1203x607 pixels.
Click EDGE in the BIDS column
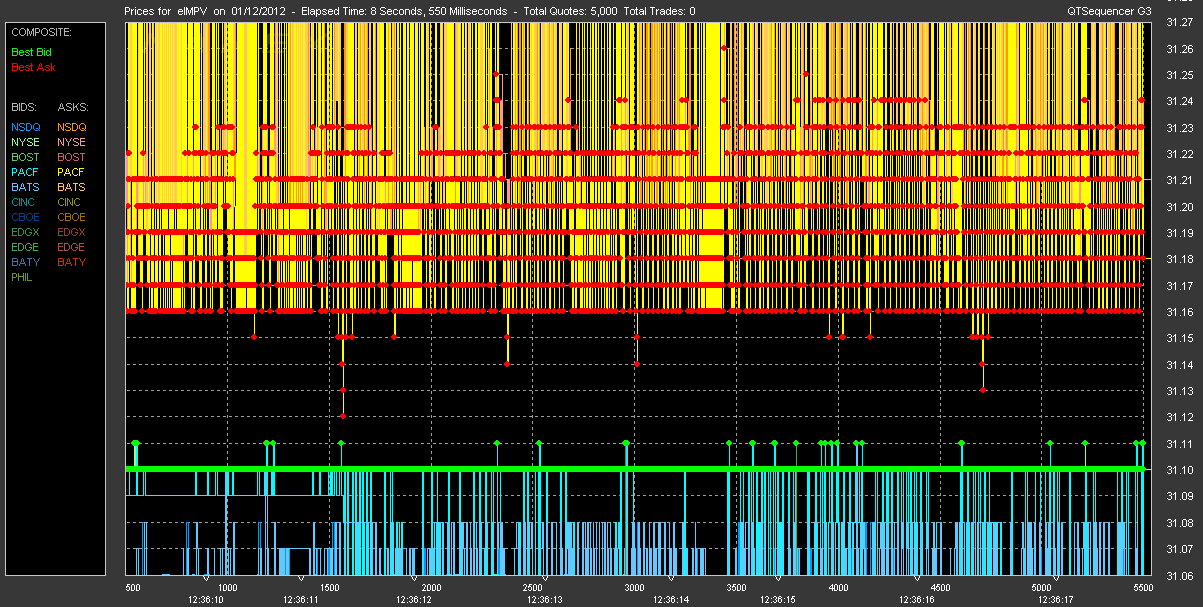click(25, 247)
